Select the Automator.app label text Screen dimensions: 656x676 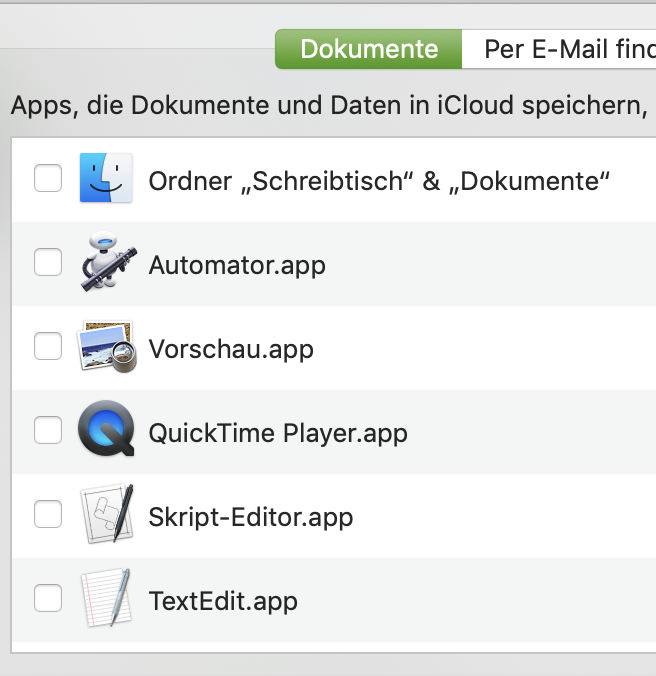pos(237,266)
